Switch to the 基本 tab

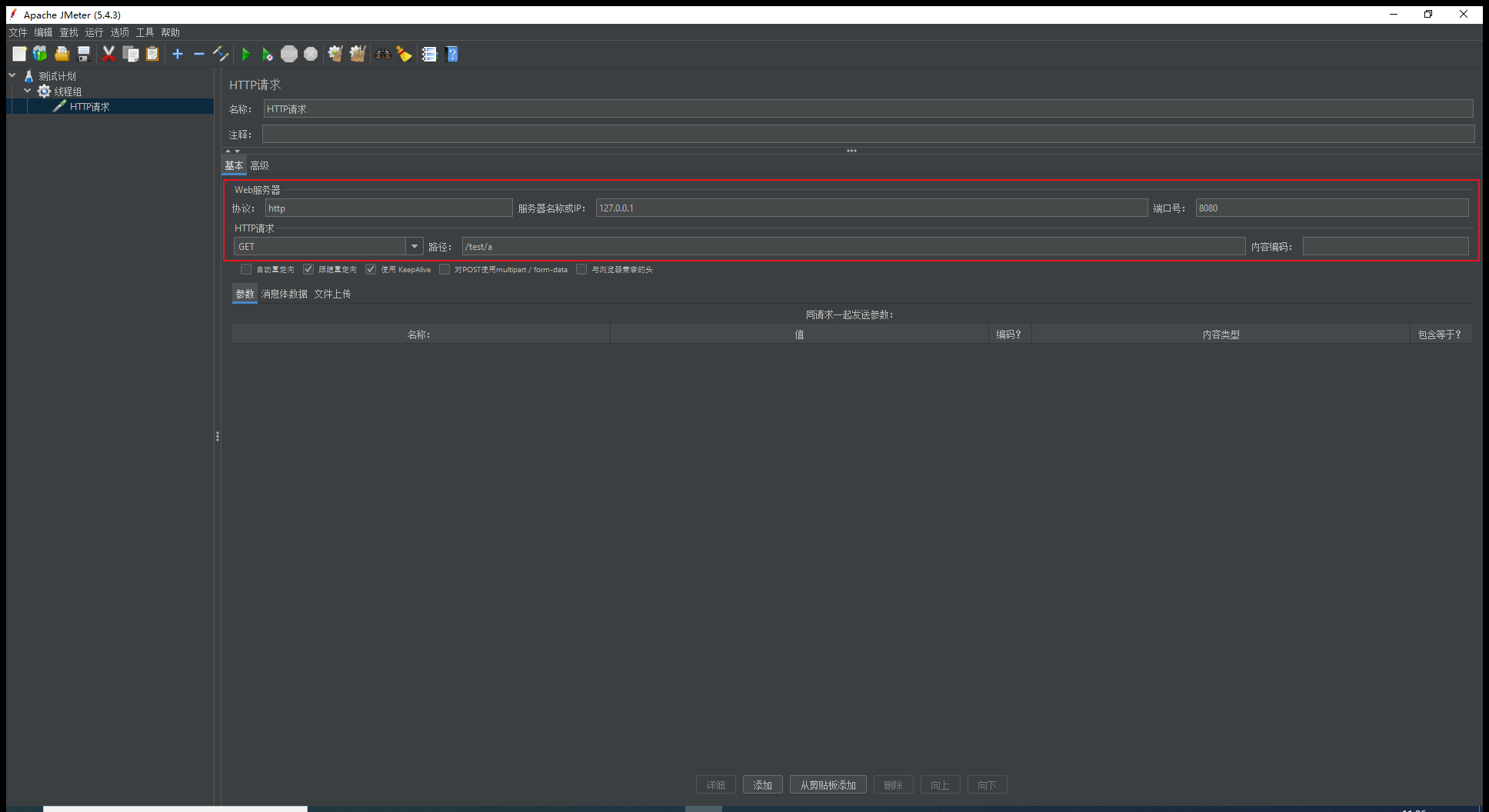tap(234, 165)
